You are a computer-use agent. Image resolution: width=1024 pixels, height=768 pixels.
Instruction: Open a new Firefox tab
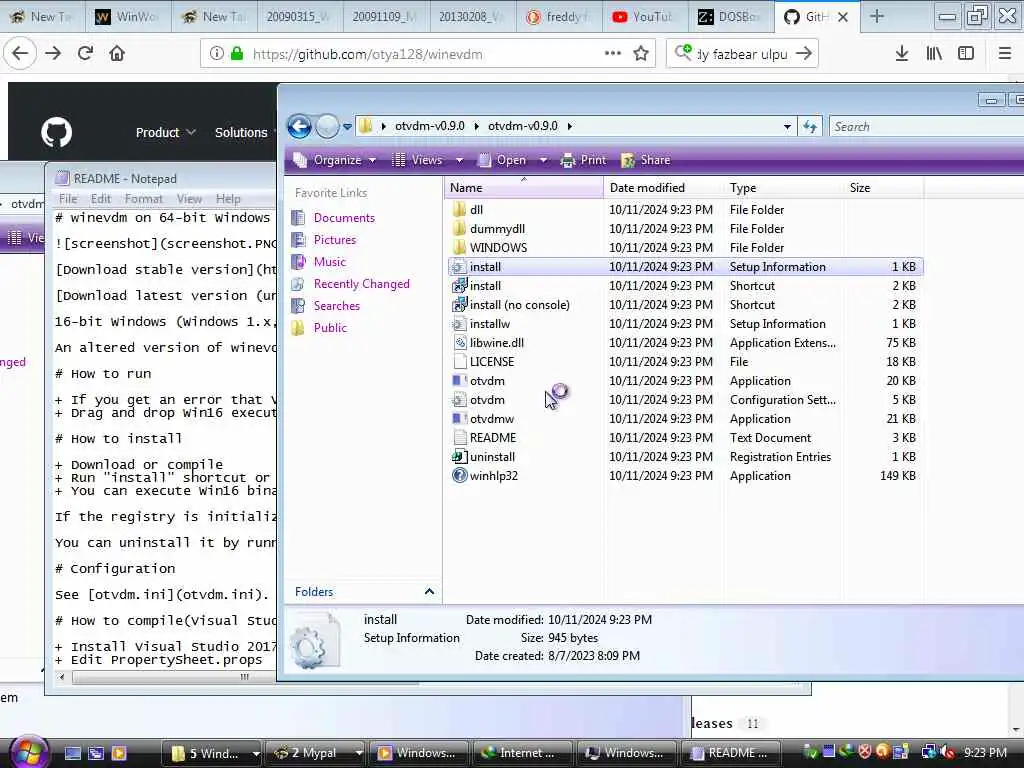(x=876, y=17)
